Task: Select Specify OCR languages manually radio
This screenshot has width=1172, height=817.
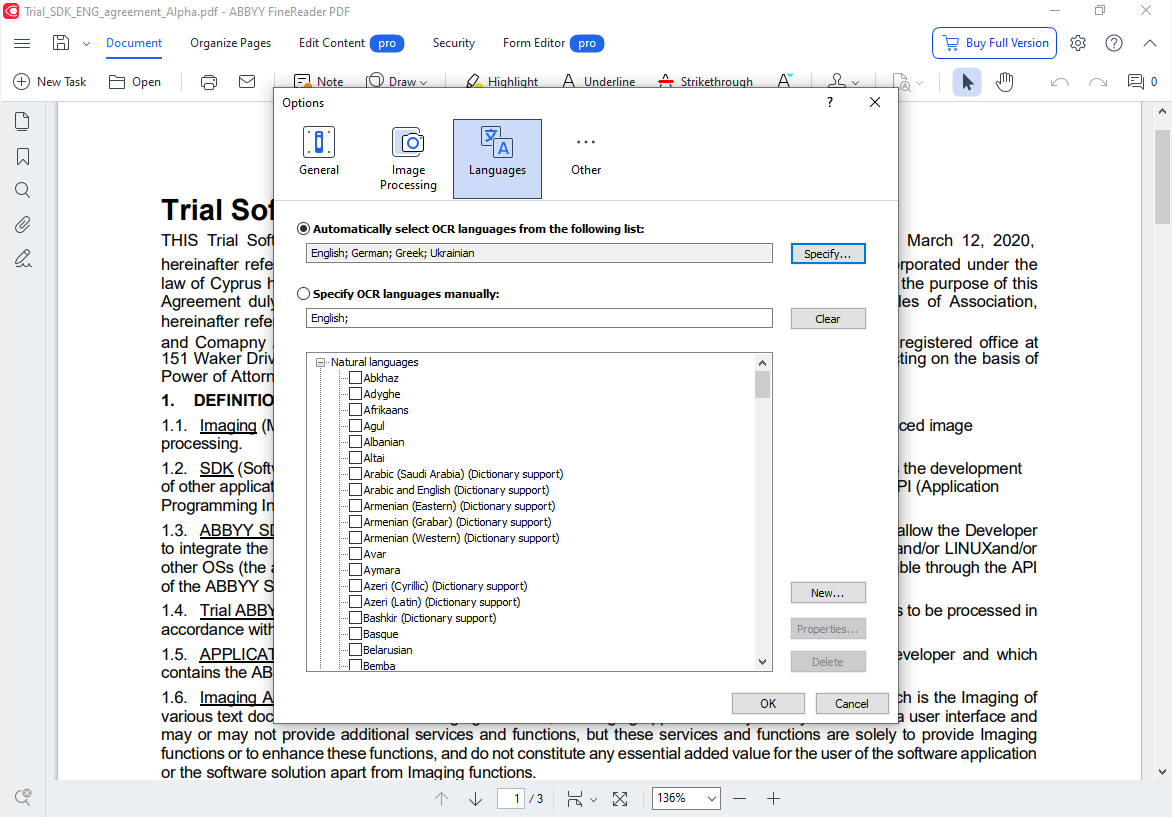Action: pos(303,294)
